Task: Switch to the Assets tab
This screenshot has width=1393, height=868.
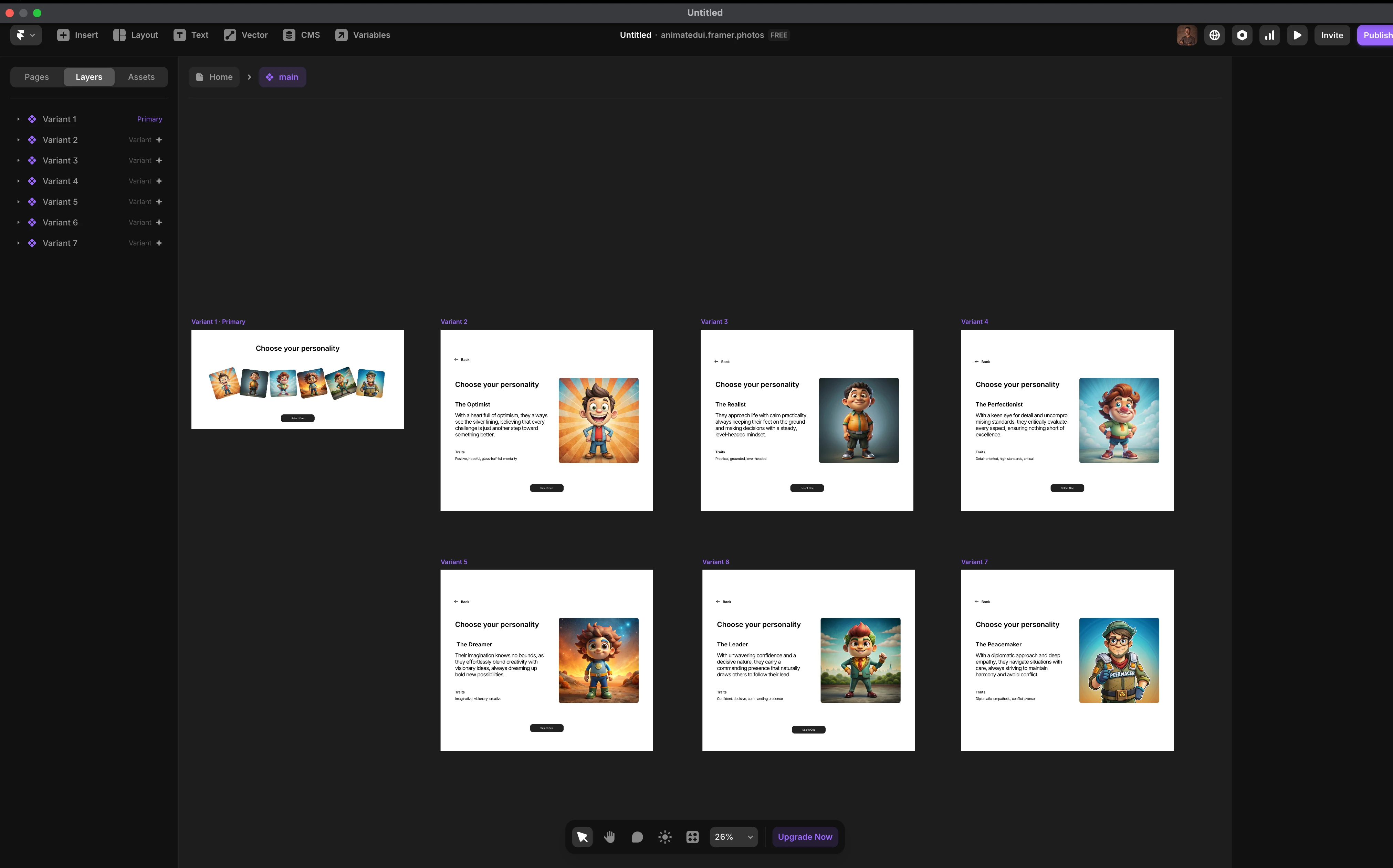Action: tap(141, 77)
